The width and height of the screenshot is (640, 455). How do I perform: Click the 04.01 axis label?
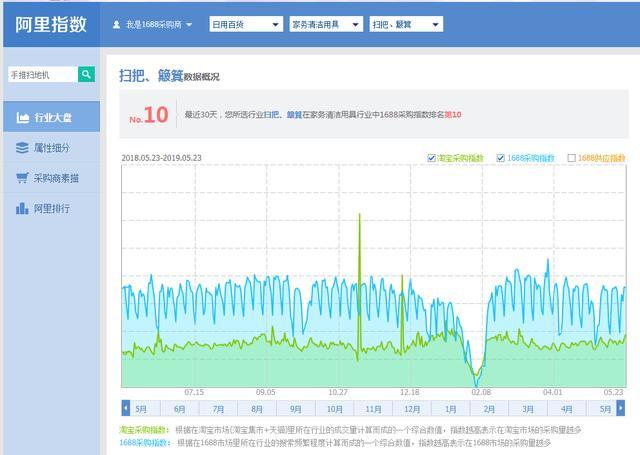click(552, 392)
